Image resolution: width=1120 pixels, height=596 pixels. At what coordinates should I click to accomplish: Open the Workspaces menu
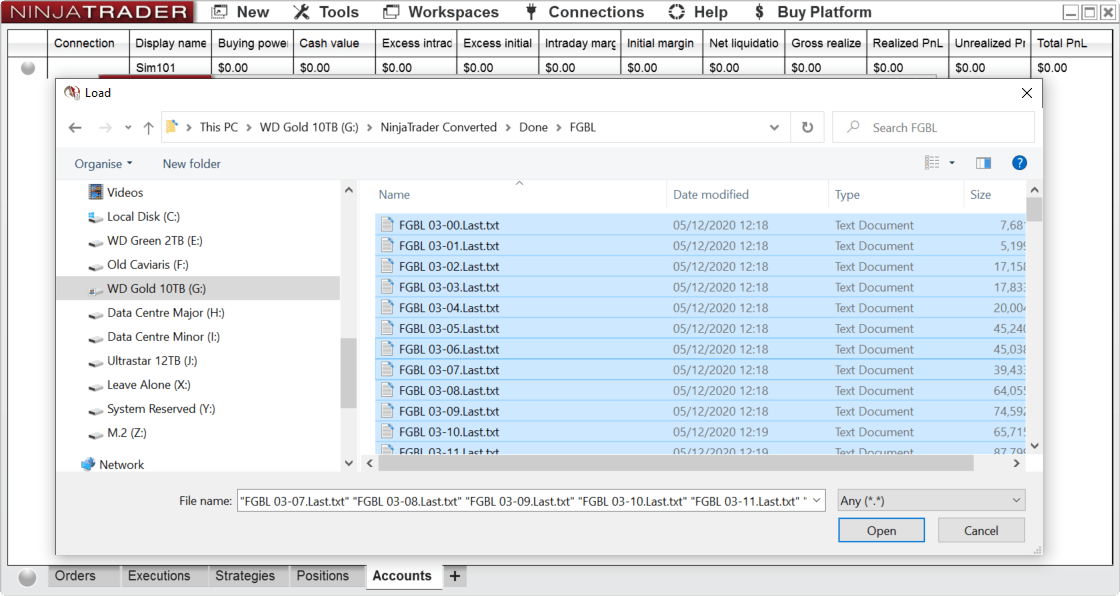pos(441,12)
